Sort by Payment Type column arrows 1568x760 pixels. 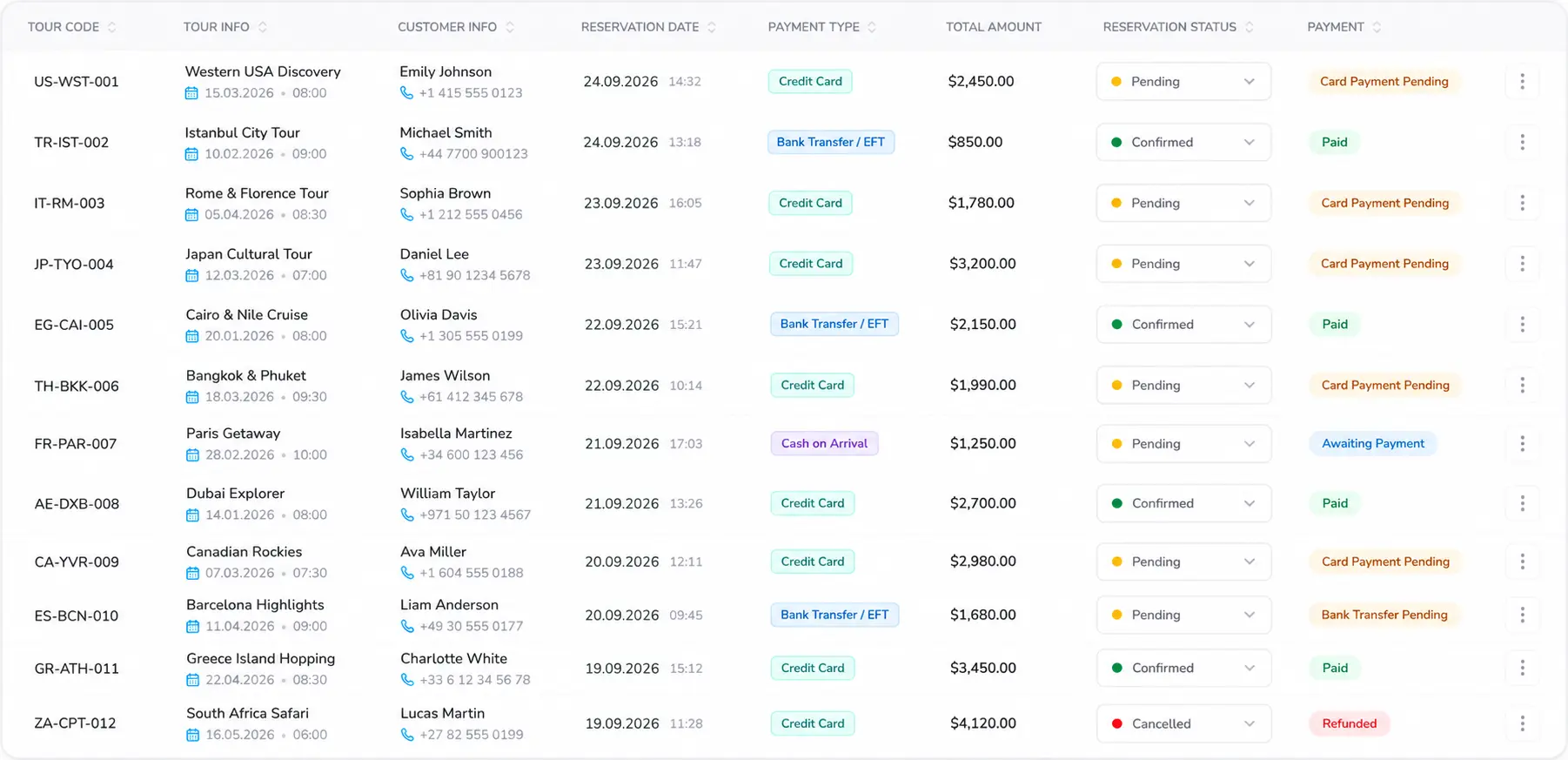point(872,27)
